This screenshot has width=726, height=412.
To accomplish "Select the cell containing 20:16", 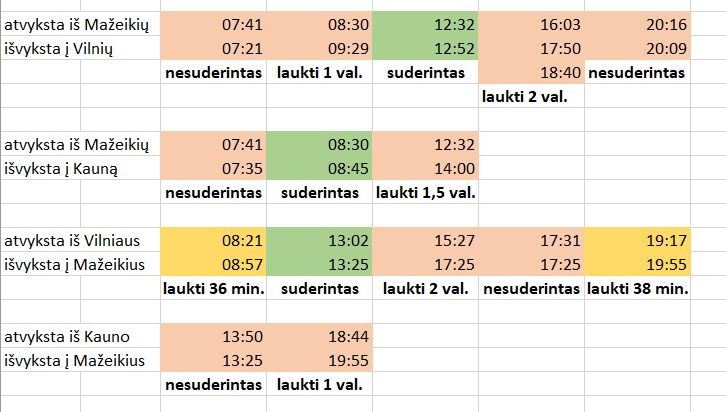I will [638, 24].
